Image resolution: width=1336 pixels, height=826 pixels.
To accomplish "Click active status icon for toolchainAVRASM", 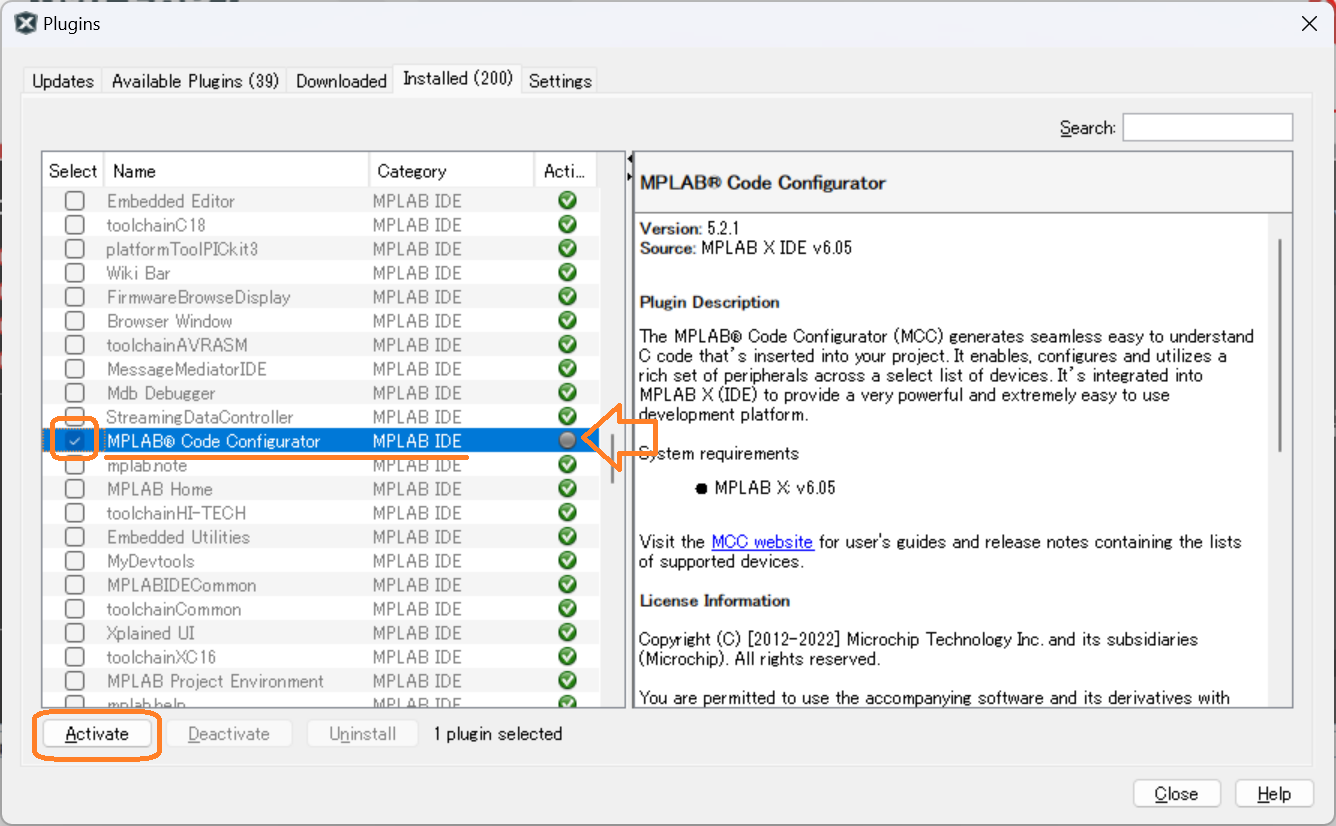I will click(567, 345).
